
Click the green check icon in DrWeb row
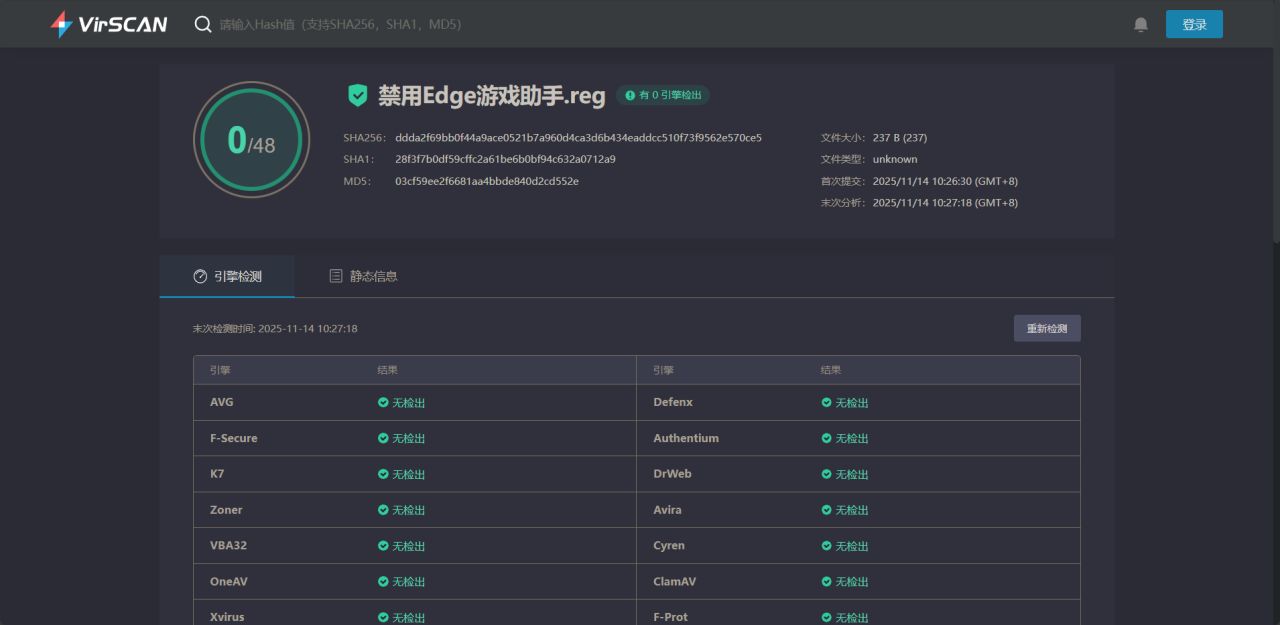click(x=827, y=474)
